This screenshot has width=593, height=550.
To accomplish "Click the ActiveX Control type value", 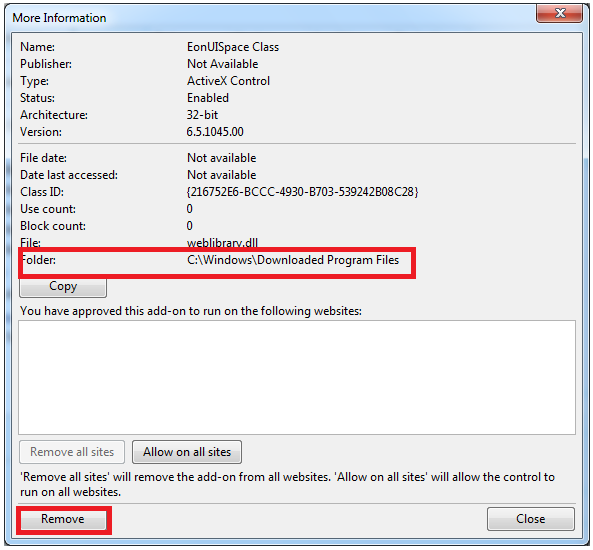I will tap(228, 81).
